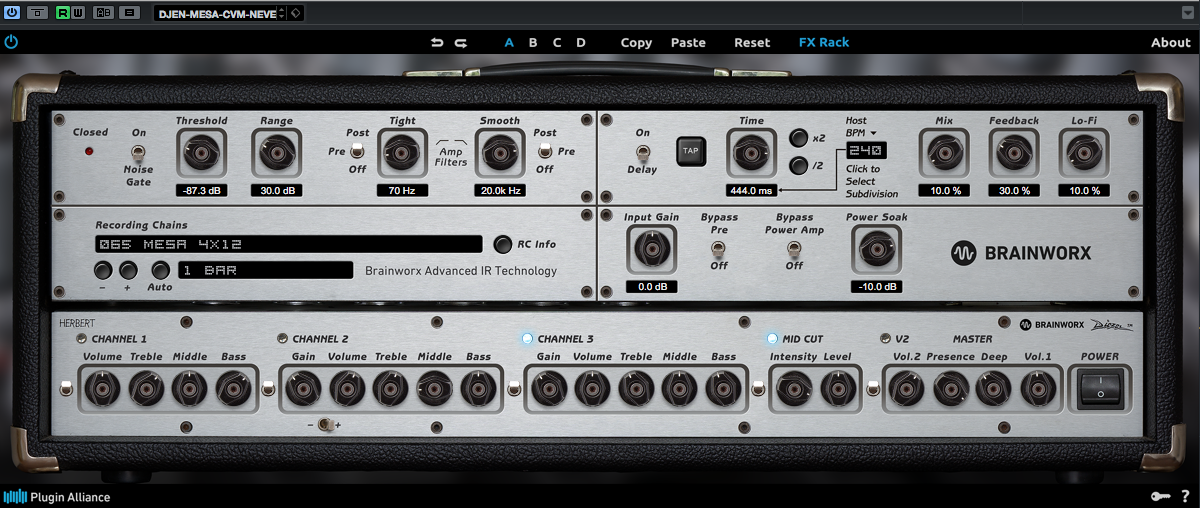This screenshot has height=508, width=1200.
Task: Click the key license icon
Action: click(1160, 497)
